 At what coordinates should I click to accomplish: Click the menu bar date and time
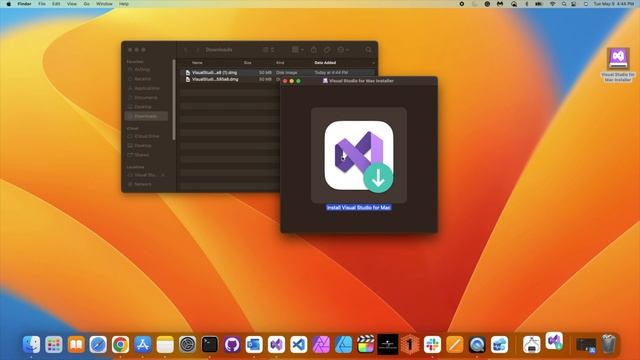coord(613,4)
